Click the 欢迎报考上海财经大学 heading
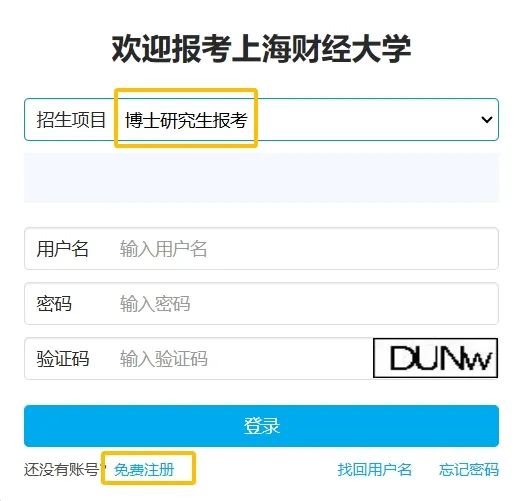The image size is (521, 501). (x=261, y=49)
